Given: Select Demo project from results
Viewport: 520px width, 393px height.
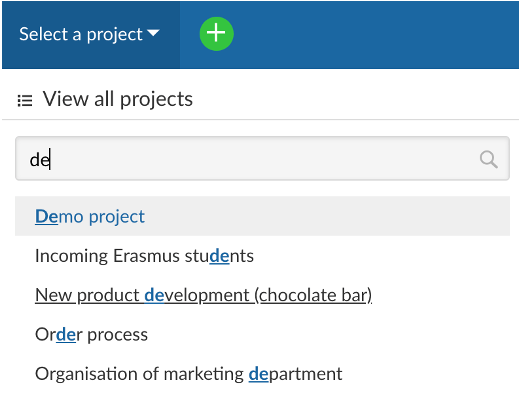Looking at the screenshot, I should pyautogui.click(x=262, y=216).
